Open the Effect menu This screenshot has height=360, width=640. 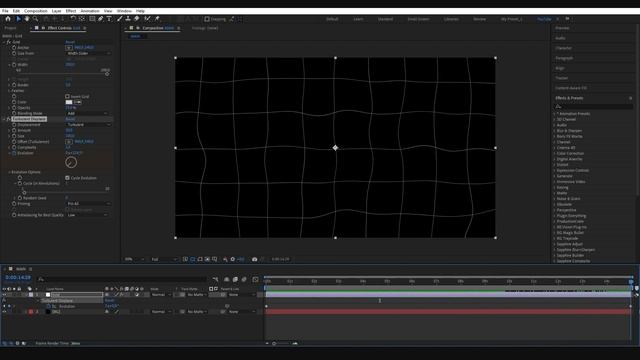click(71, 11)
